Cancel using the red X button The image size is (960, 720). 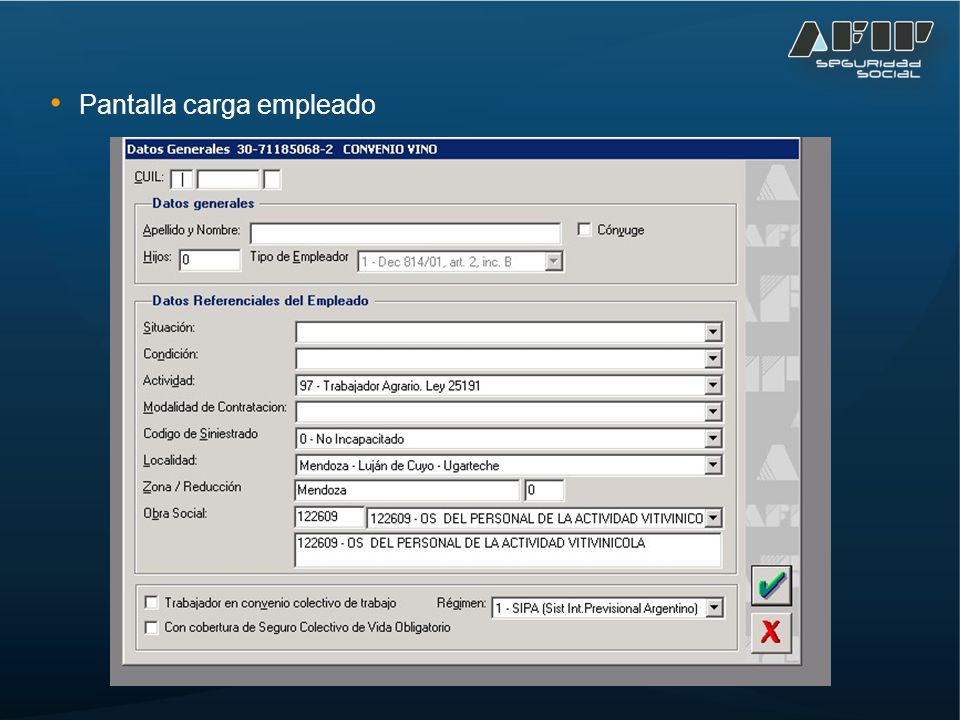point(771,632)
